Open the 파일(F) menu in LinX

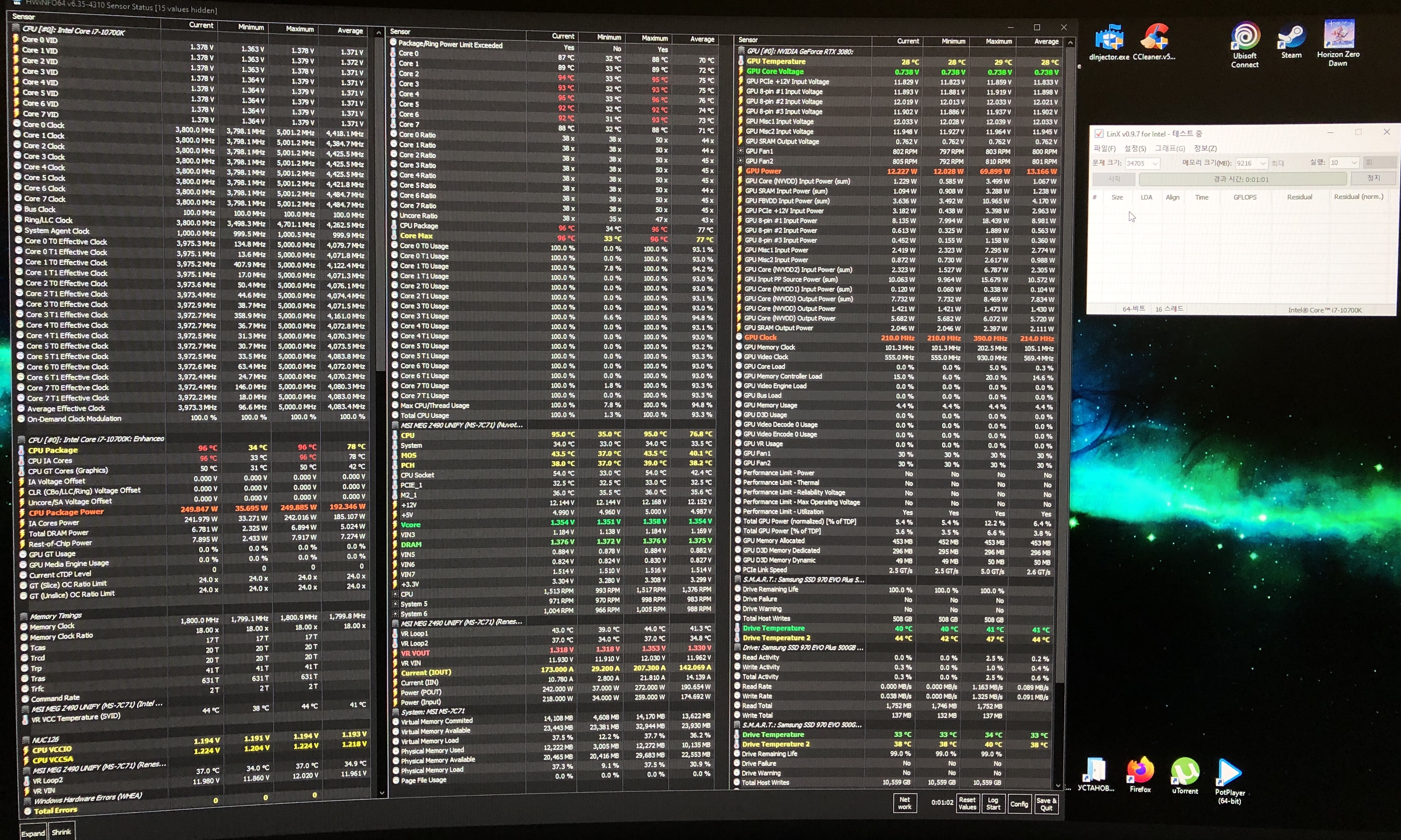pyautogui.click(x=1104, y=149)
